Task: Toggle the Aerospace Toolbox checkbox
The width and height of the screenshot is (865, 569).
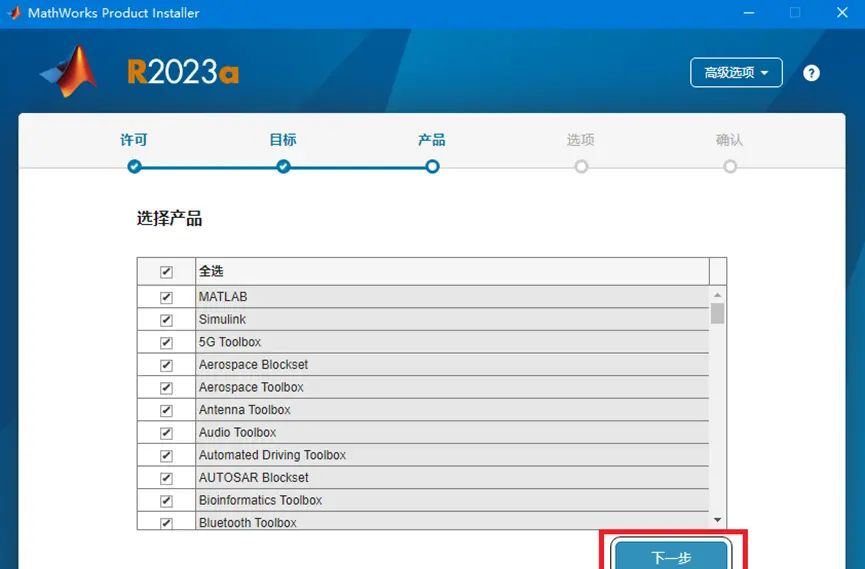Action: tap(166, 388)
